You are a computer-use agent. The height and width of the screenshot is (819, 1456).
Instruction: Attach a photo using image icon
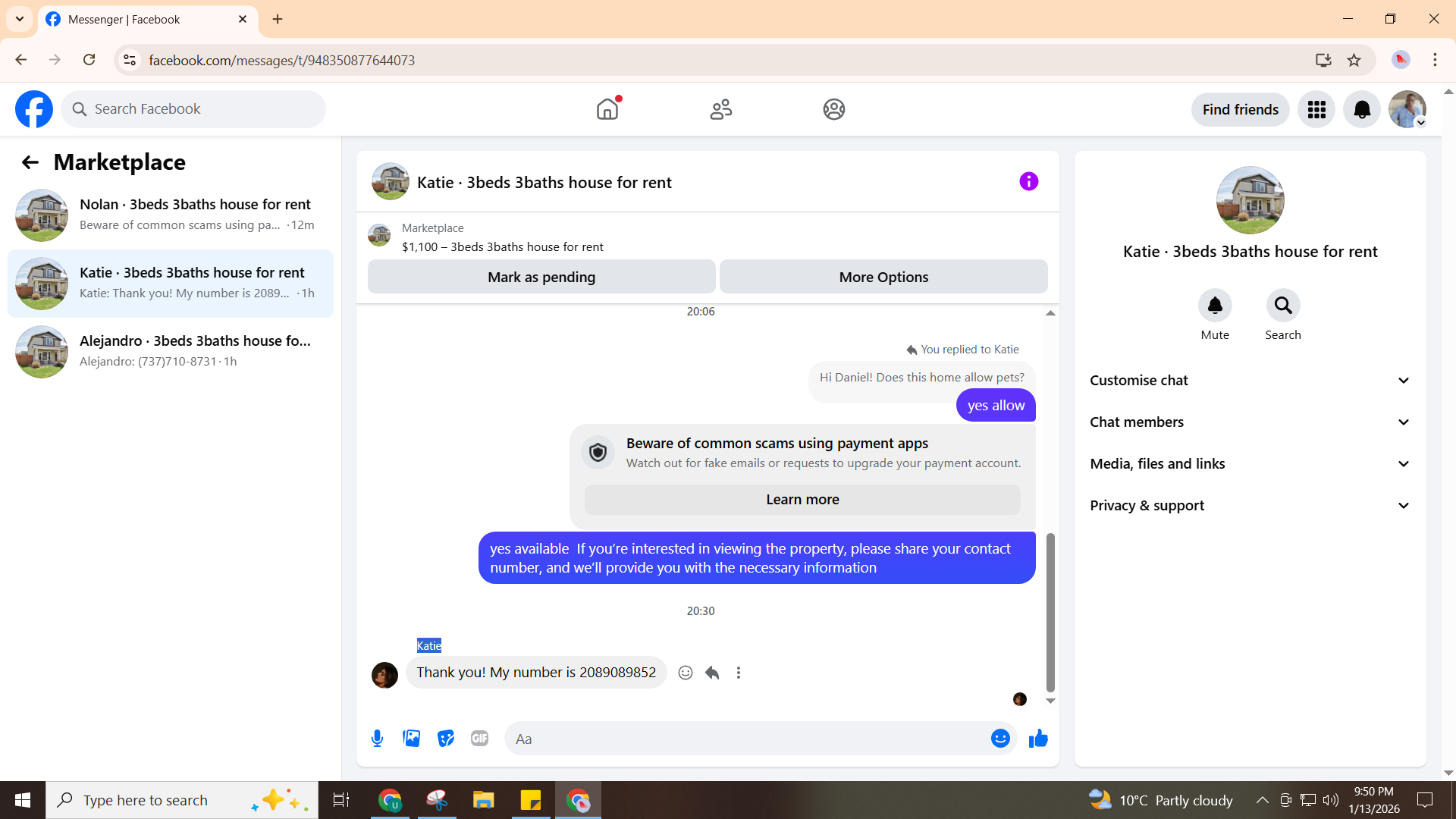[x=411, y=738]
